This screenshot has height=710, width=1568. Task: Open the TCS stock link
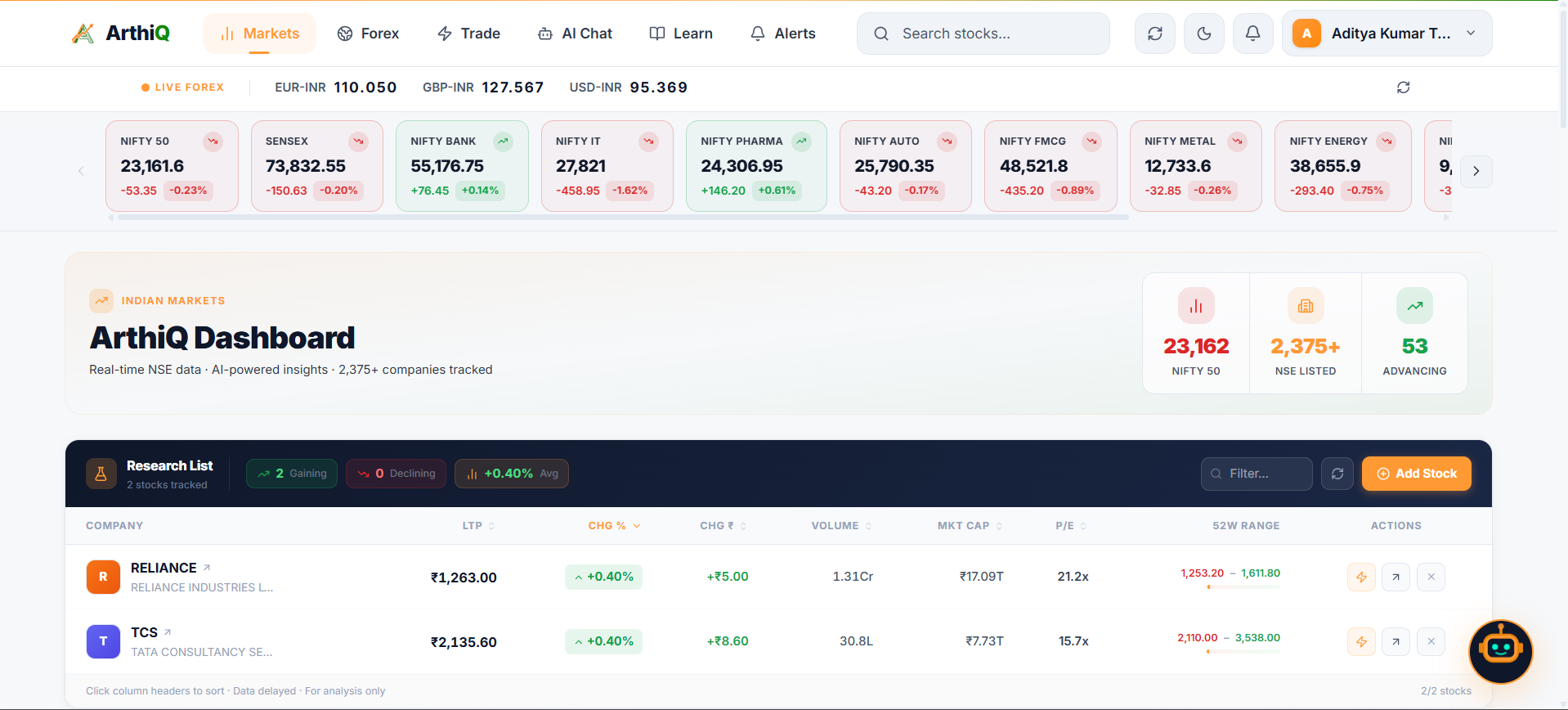pos(151,632)
